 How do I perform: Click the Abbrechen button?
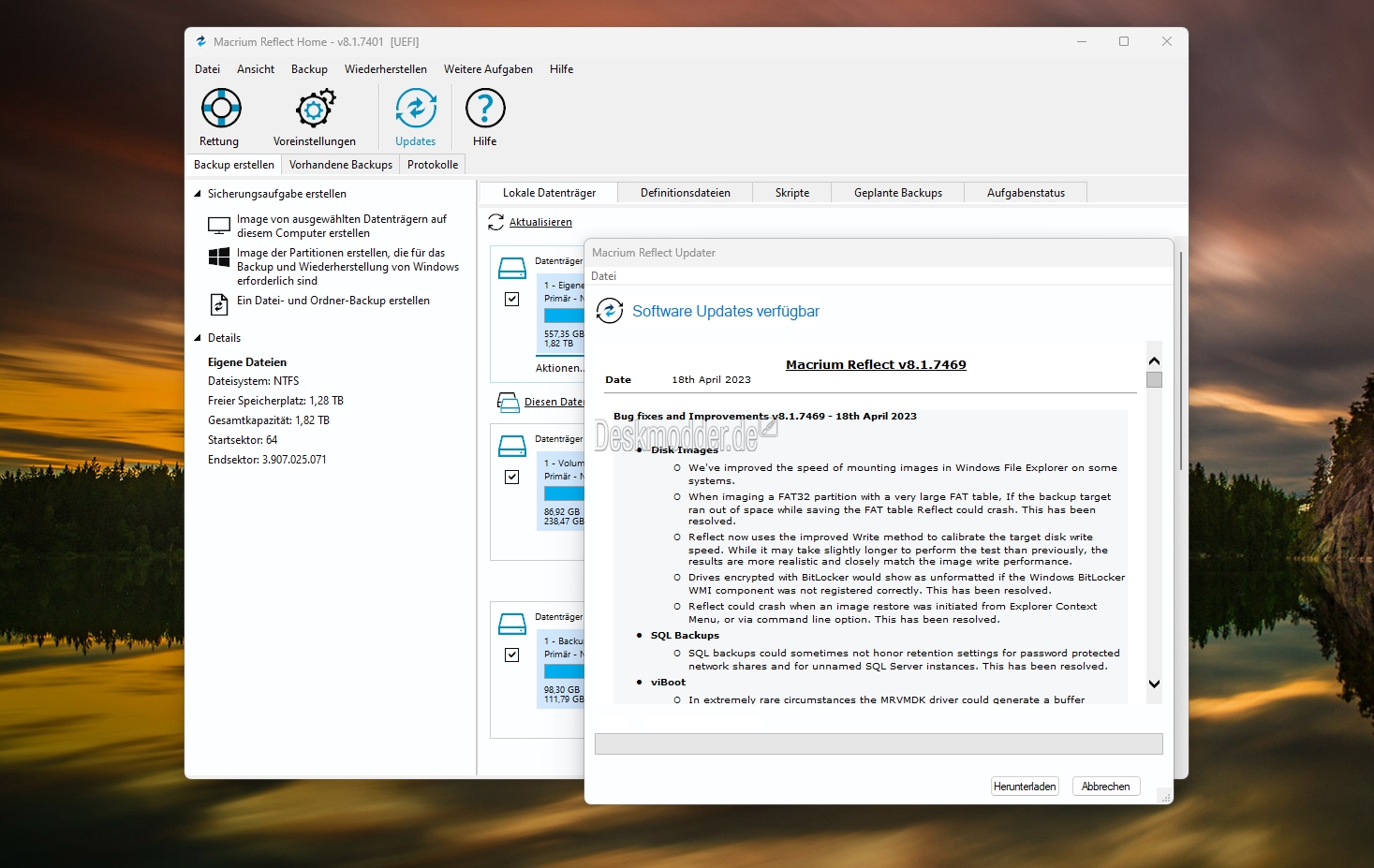[x=1105, y=787]
